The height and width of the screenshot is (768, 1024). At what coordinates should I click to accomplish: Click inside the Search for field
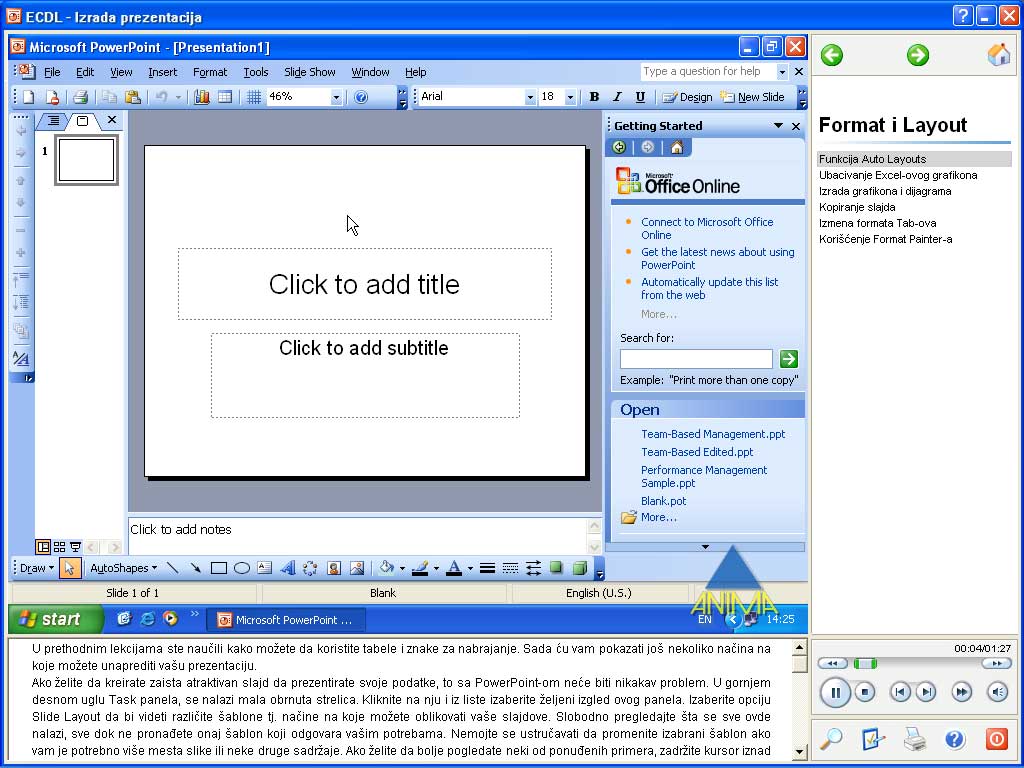coord(695,358)
